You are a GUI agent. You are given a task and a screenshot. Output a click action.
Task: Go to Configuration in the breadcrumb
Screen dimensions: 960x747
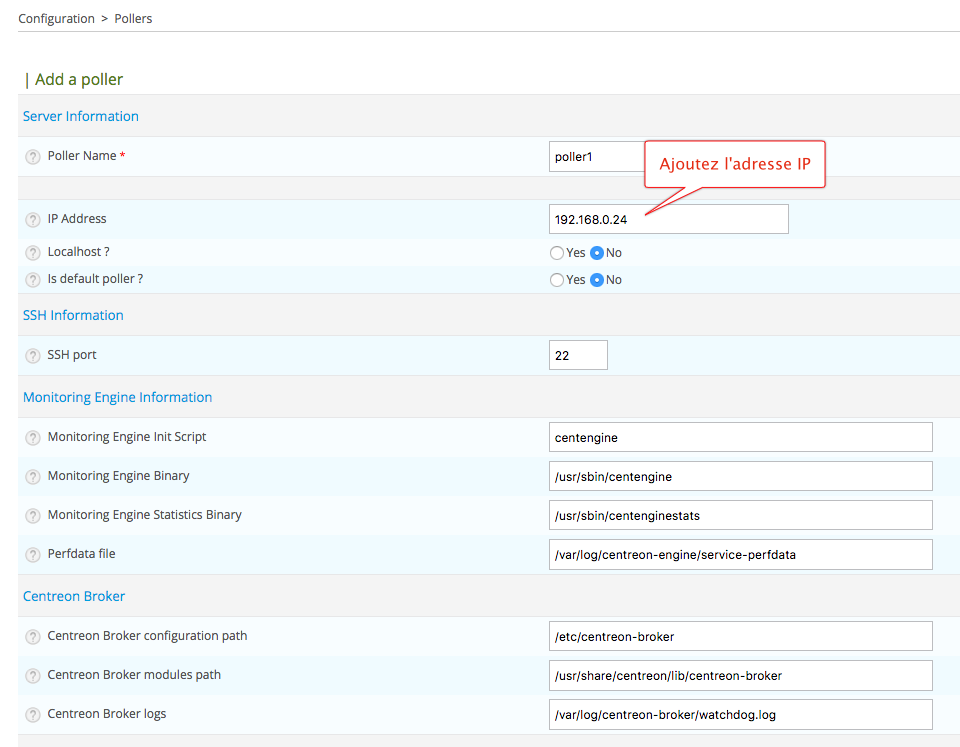tap(56, 18)
